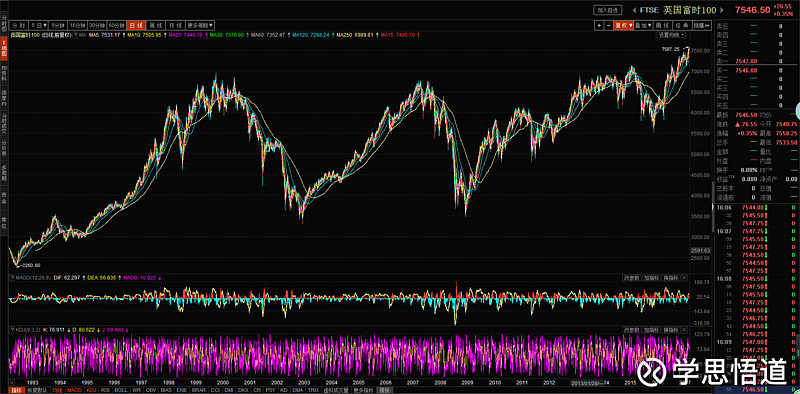The width and height of the screenshot is (800, 394).
Task: Zoom in chart with the plus button
Action: [599, 26]
